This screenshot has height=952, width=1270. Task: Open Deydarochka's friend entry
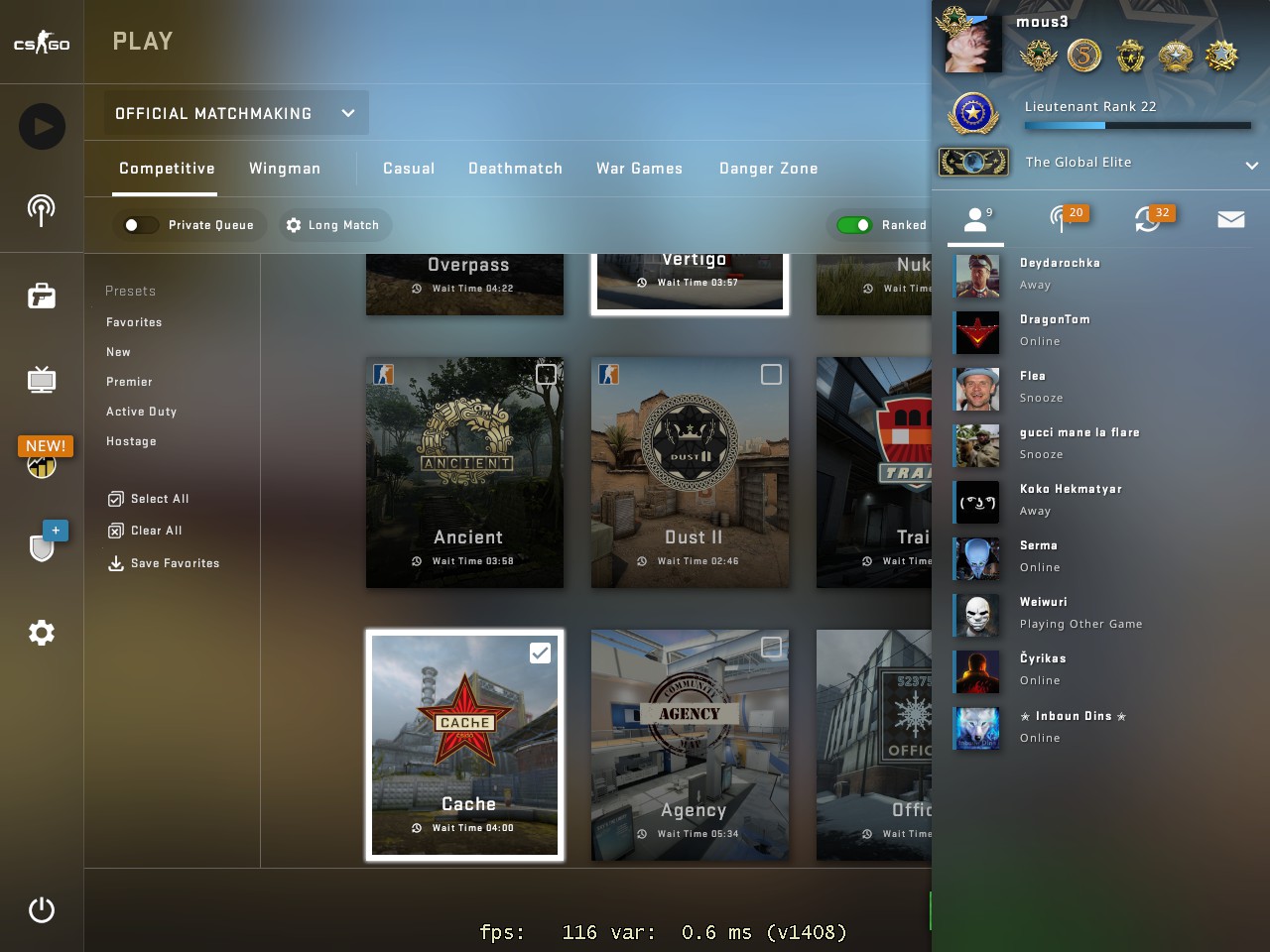tap(1100, 275)
